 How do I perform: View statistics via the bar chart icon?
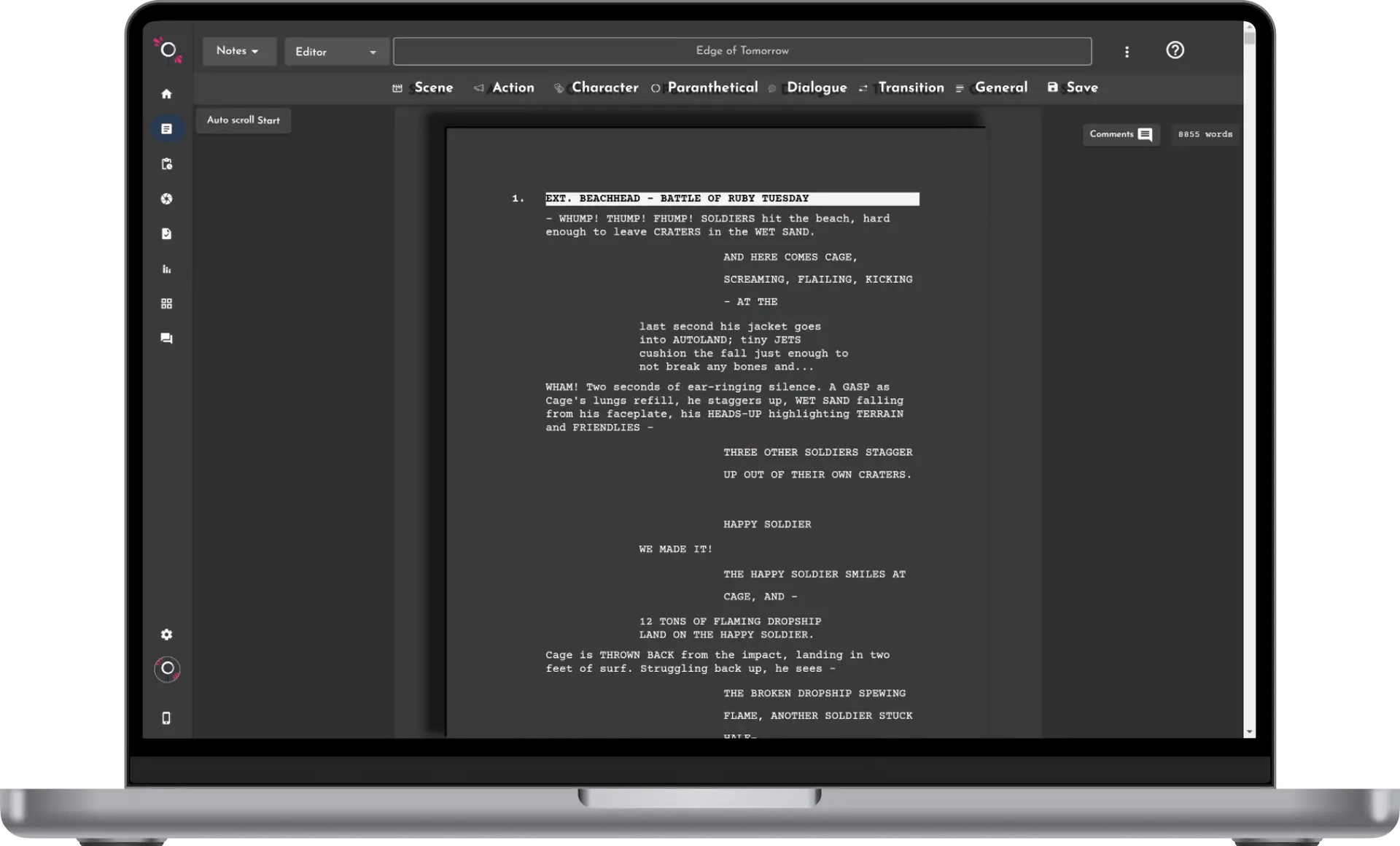pos(166,268)
